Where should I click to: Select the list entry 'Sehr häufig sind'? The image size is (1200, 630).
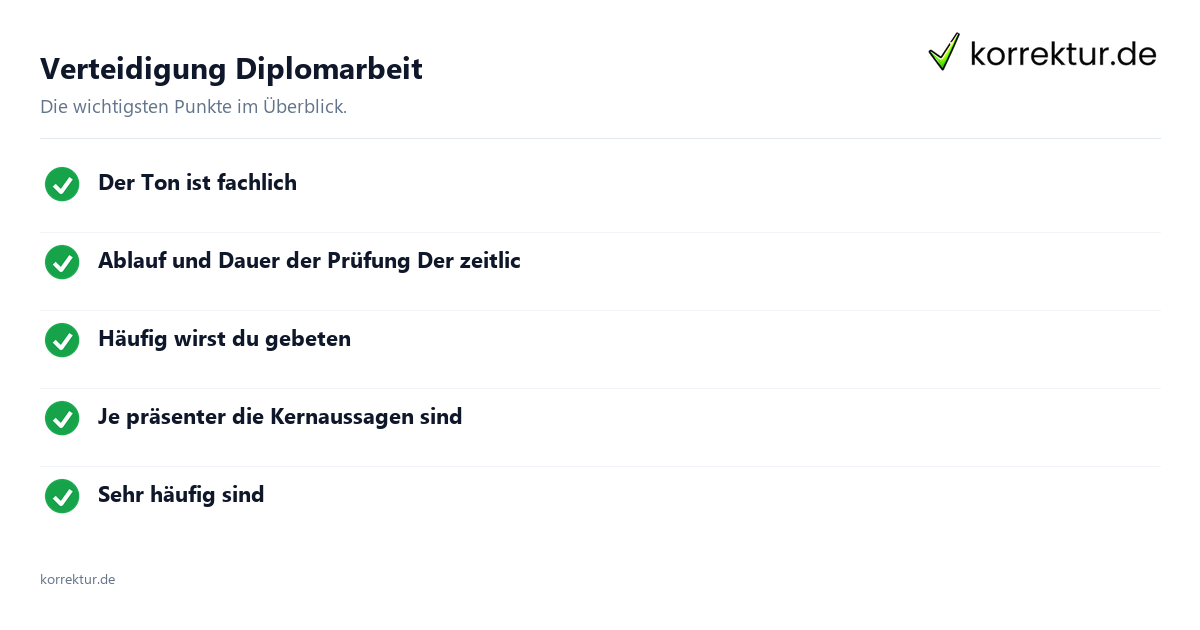181,495
